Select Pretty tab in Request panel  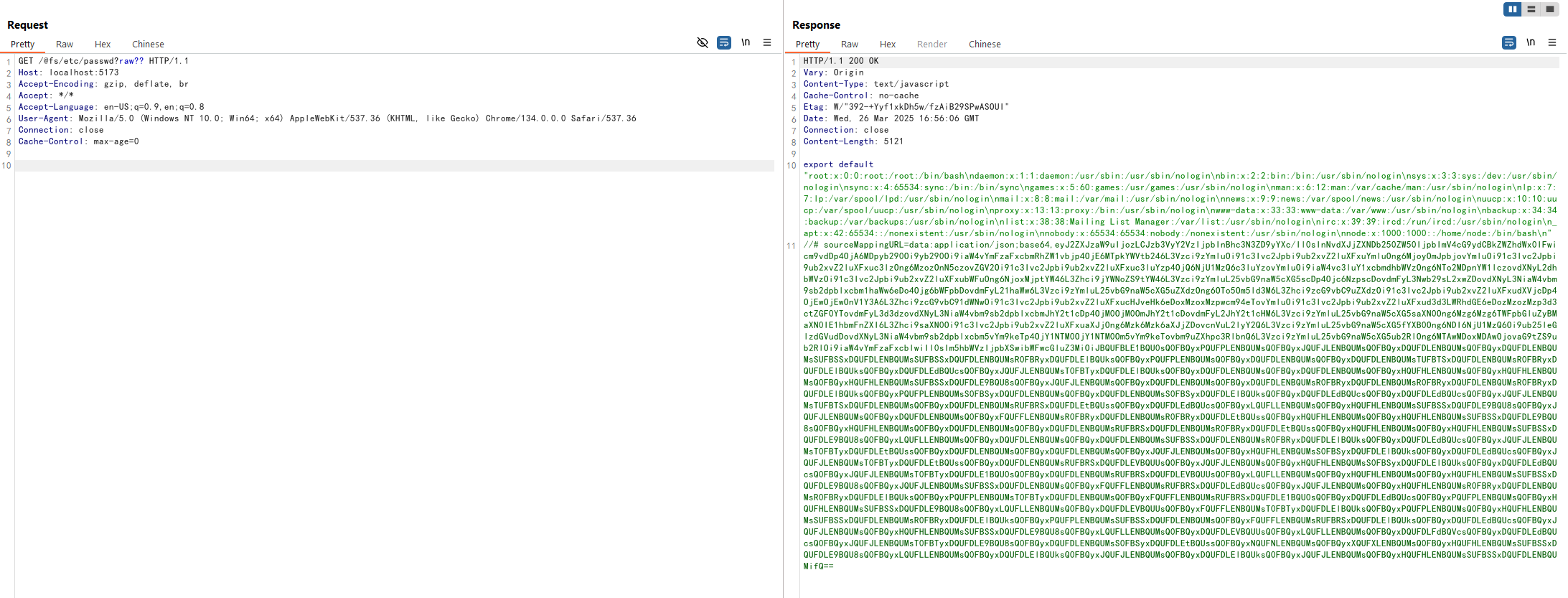[23, 45]
